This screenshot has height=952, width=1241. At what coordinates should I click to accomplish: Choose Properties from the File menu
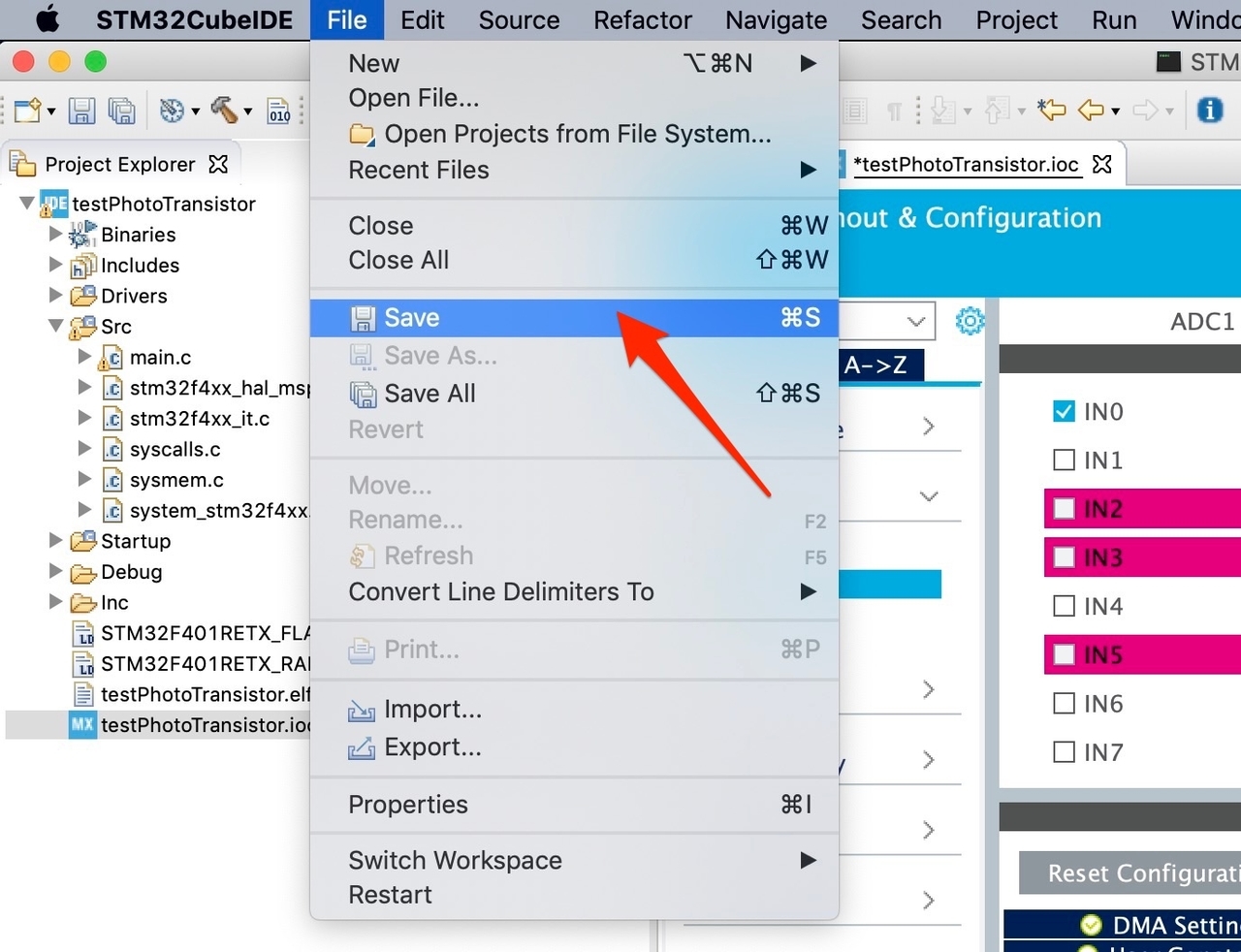(x=574, y=805)
